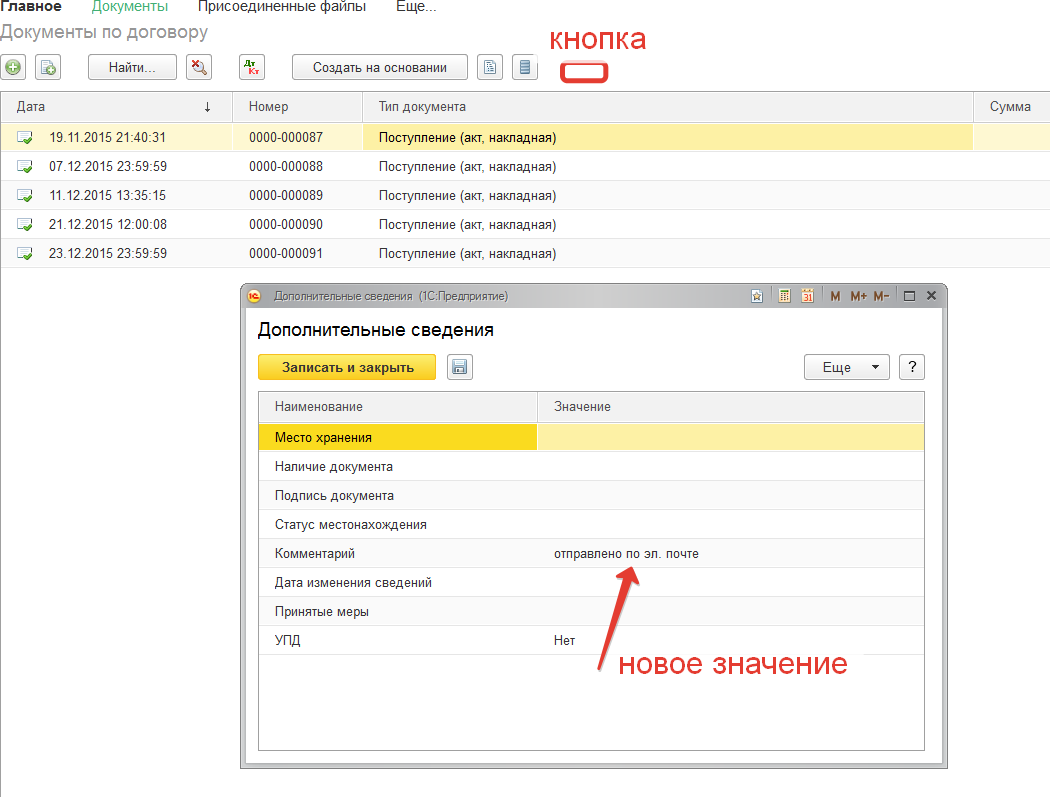Image resolution: width=1050 pixels, height=797 pixels.
Task: Open the calculator in dialog title bar
Action: click(x=784, y=296)
